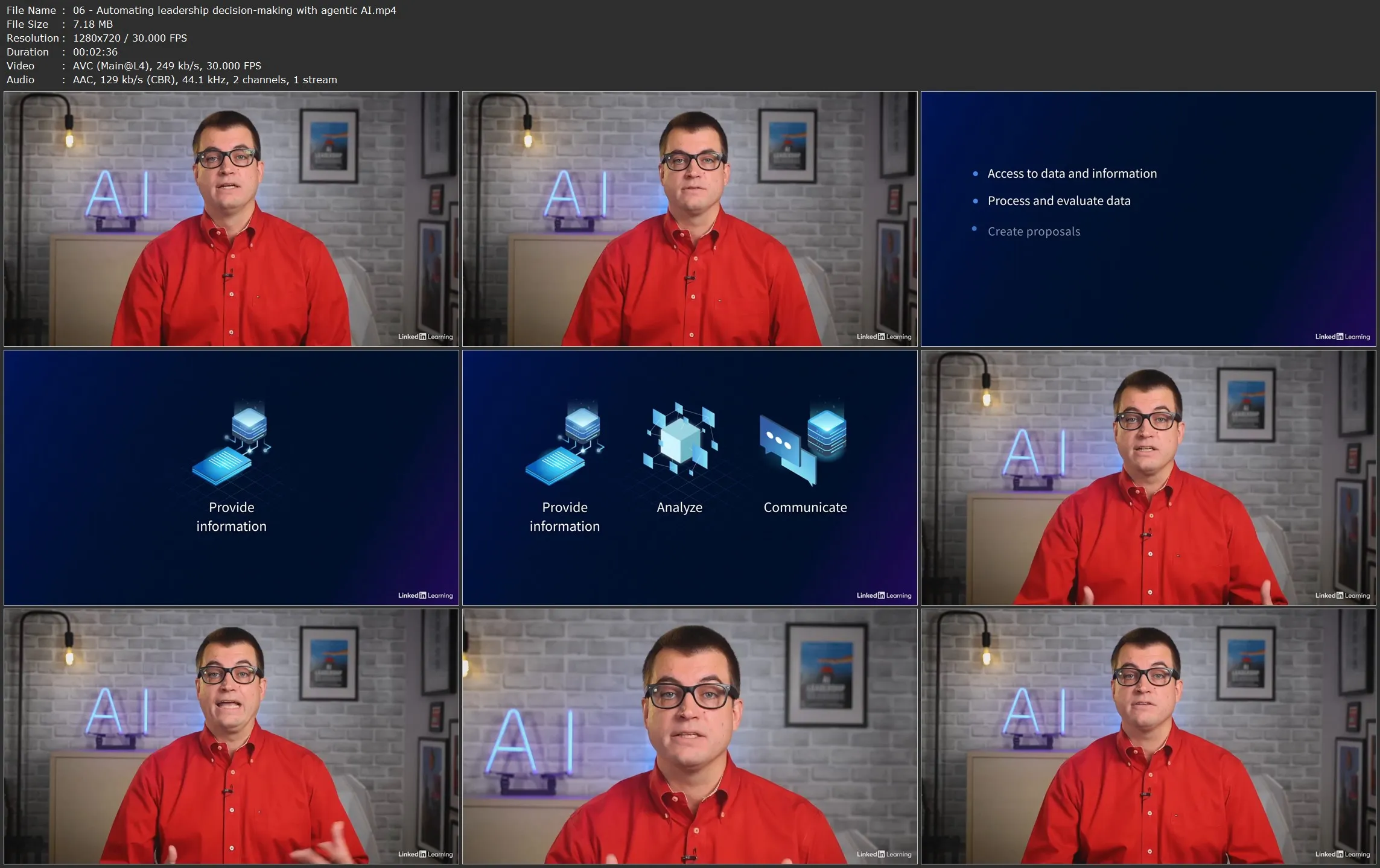Click 'Process and evaluate data' bullet text

click(x=1058, y=201)
